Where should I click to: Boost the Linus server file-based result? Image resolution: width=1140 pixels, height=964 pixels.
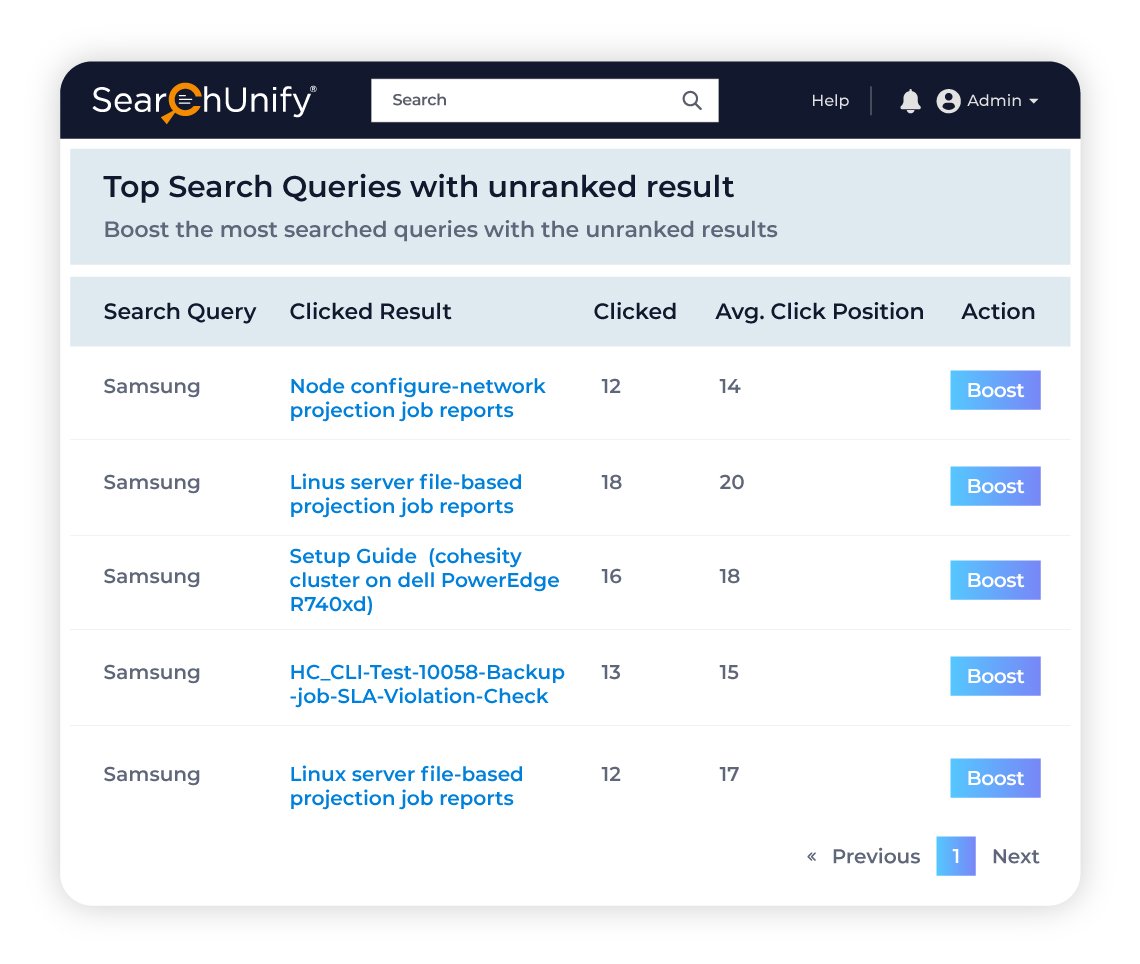995,486
